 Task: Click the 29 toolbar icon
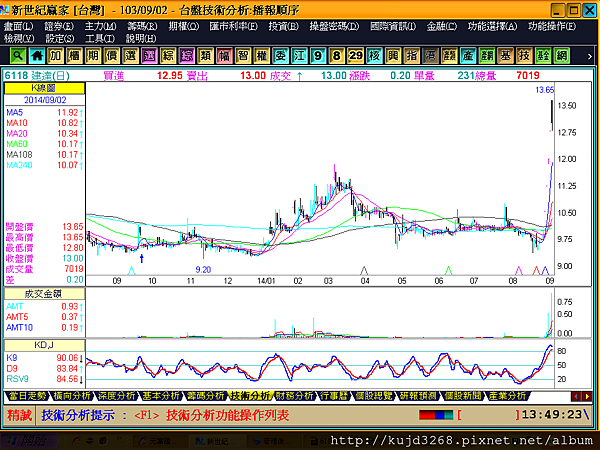355,56
